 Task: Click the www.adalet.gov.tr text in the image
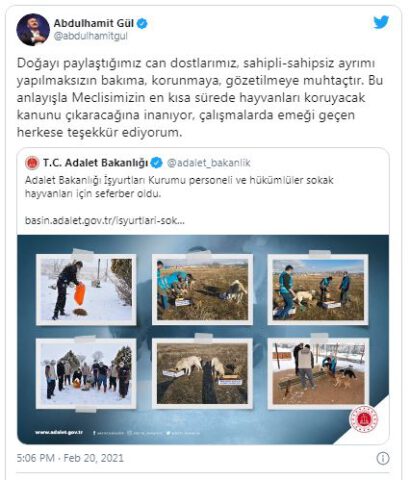(x=59, y=432)
